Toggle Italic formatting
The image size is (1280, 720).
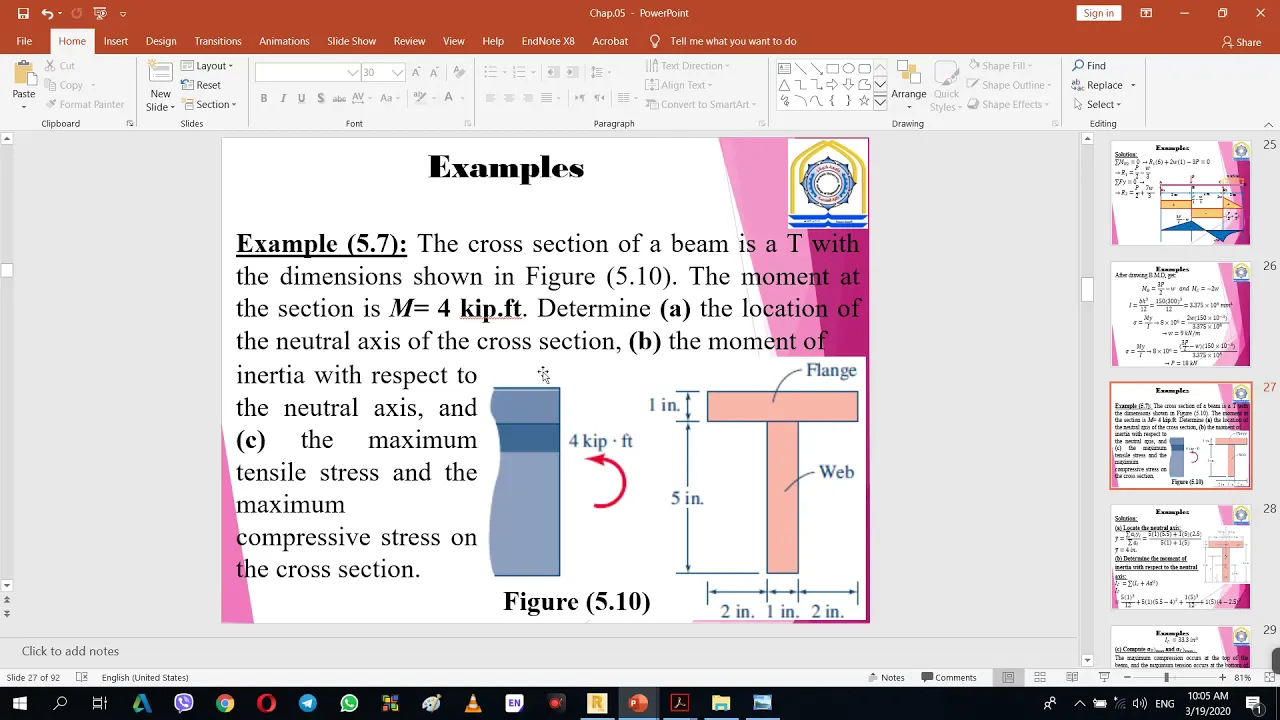coord(283,98)
